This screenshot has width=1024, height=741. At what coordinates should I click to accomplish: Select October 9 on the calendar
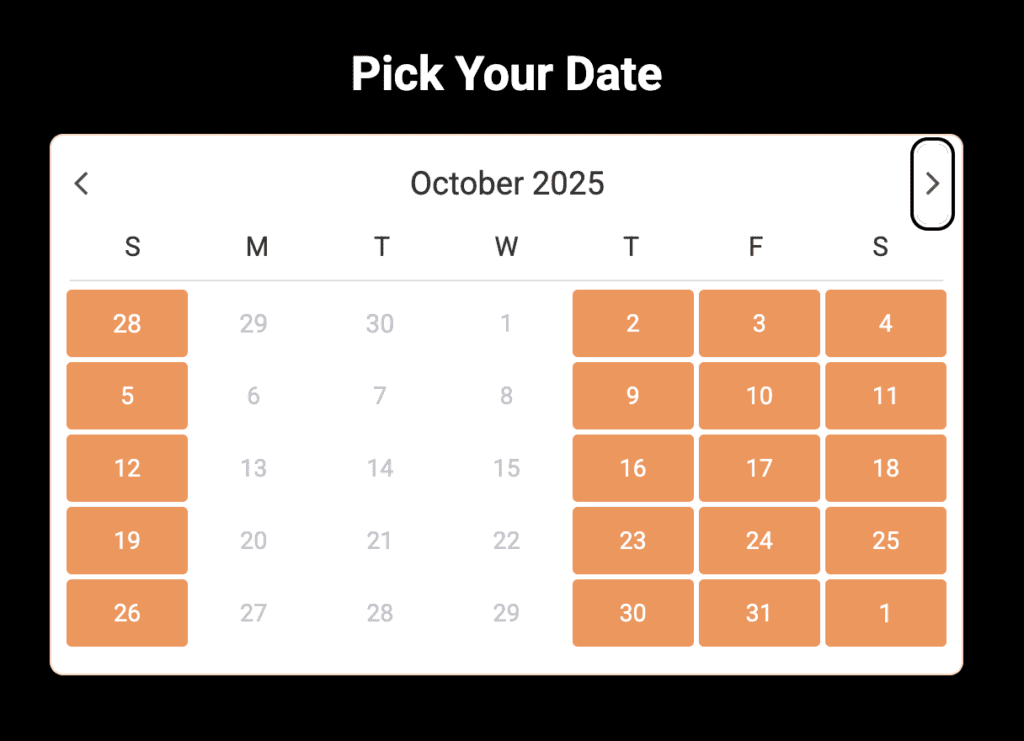tap(633, 396)
